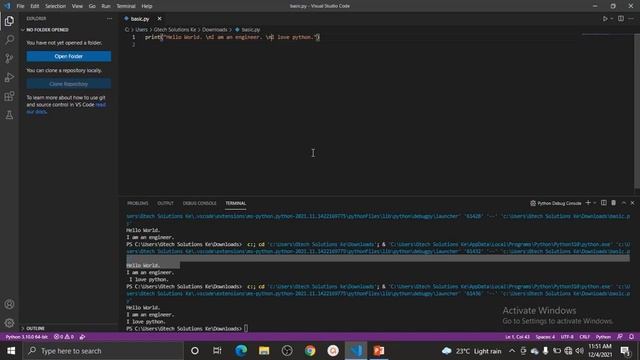Change CRLF end of line sequence

pos(584,337)
